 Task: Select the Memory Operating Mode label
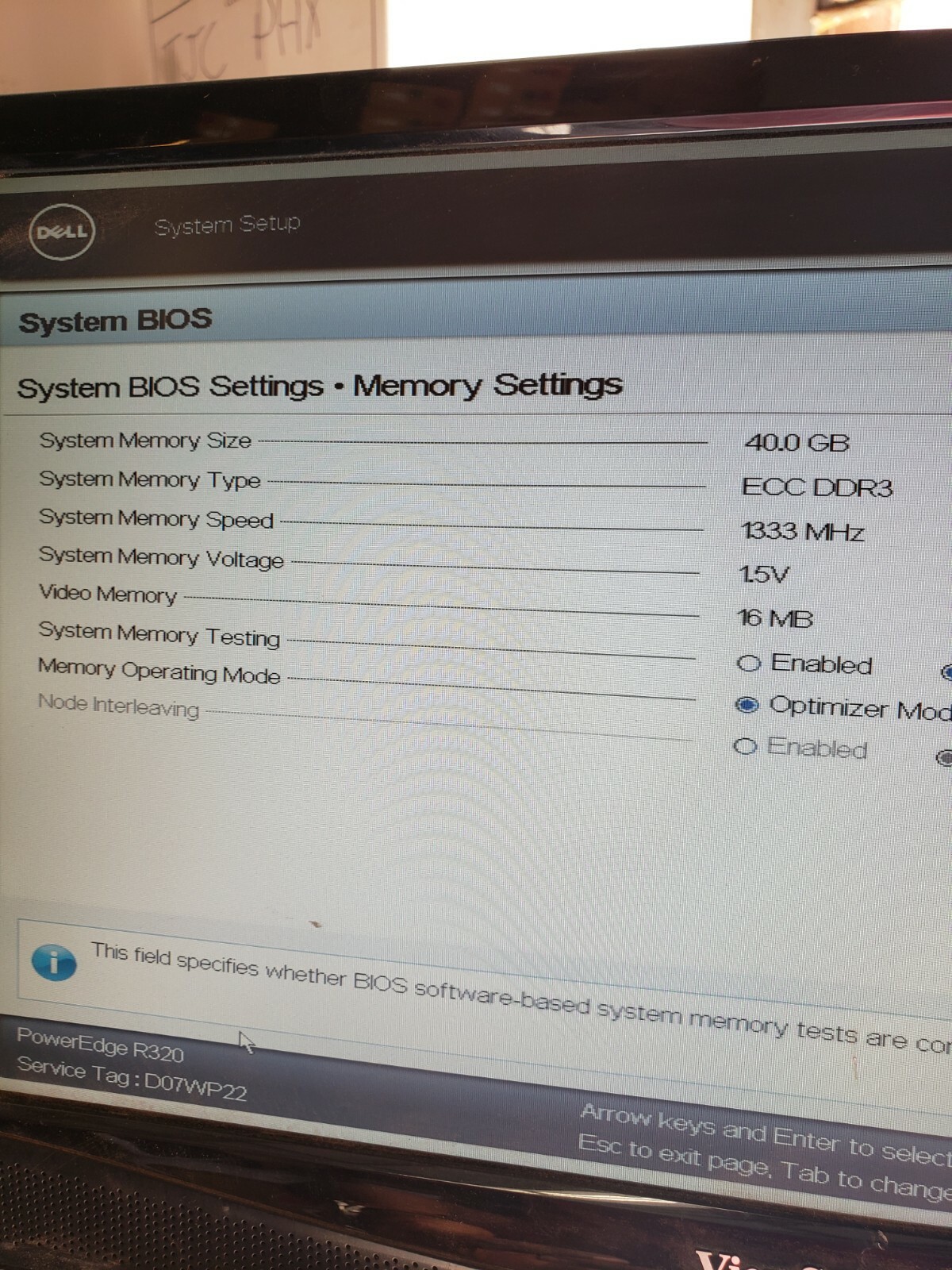(x=159, y=671)
